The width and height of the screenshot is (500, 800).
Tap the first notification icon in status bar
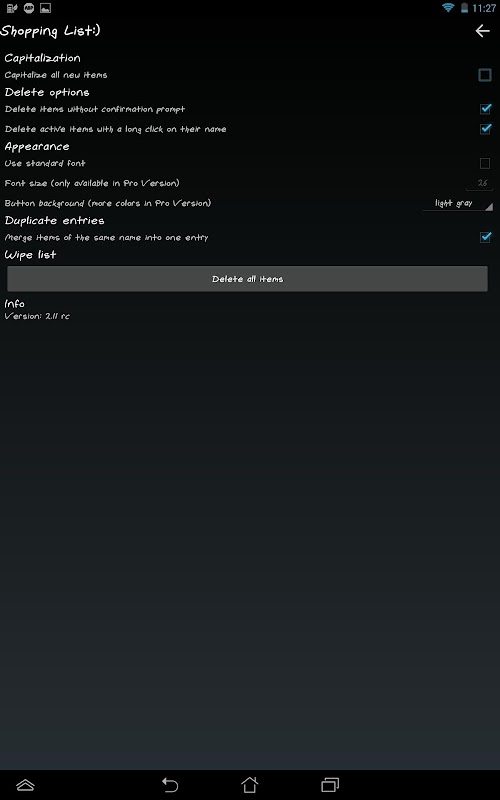pyautogui.click(x=12, y=8)
